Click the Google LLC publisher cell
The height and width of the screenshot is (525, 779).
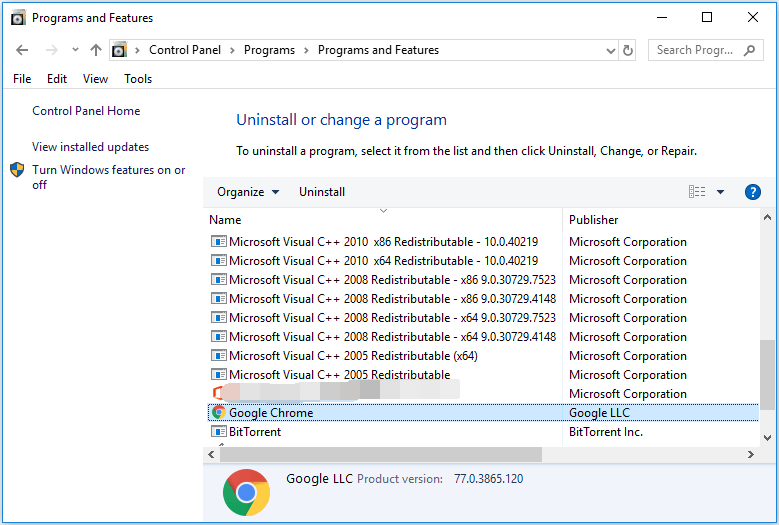point(599,413)
